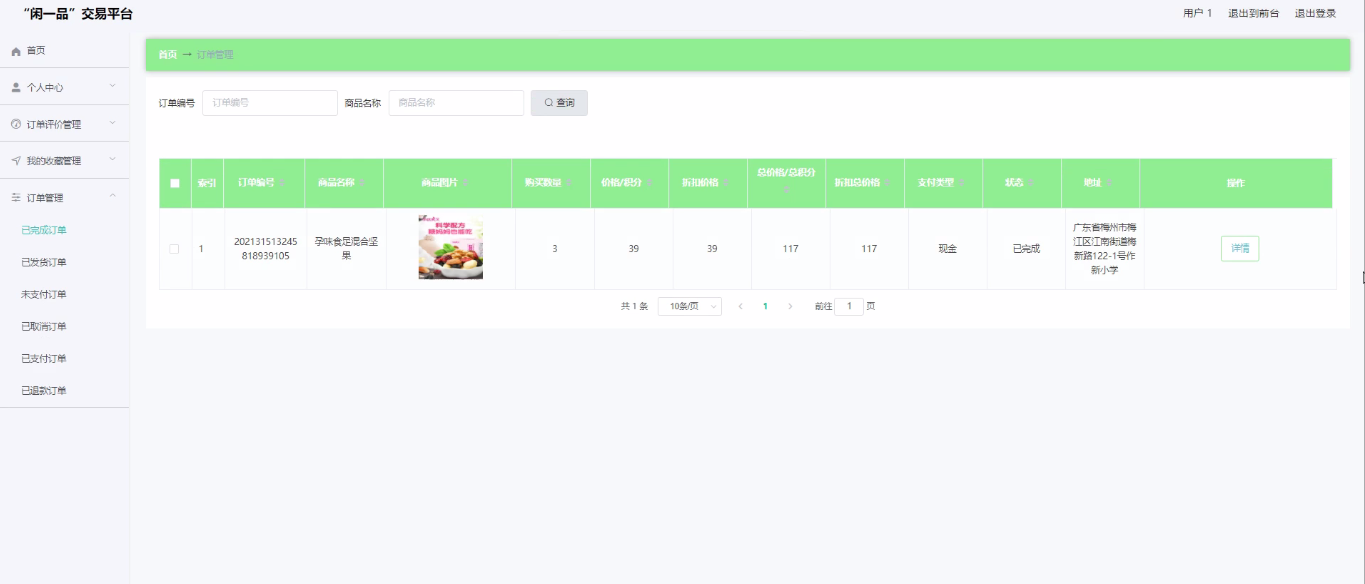Sort by 折扣总价格 column arrow
Image resolution: width=1365 pixels, height=584 pixels.
[x=888, y=184]
